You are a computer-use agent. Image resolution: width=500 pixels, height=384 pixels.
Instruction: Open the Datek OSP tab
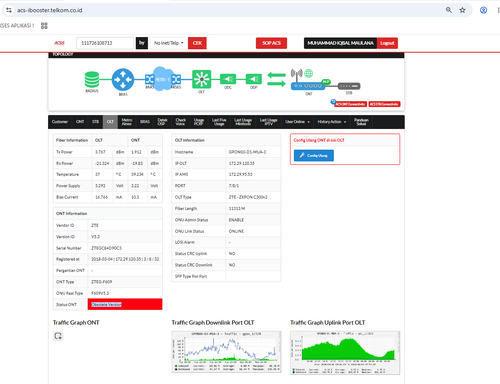(162, 122)
